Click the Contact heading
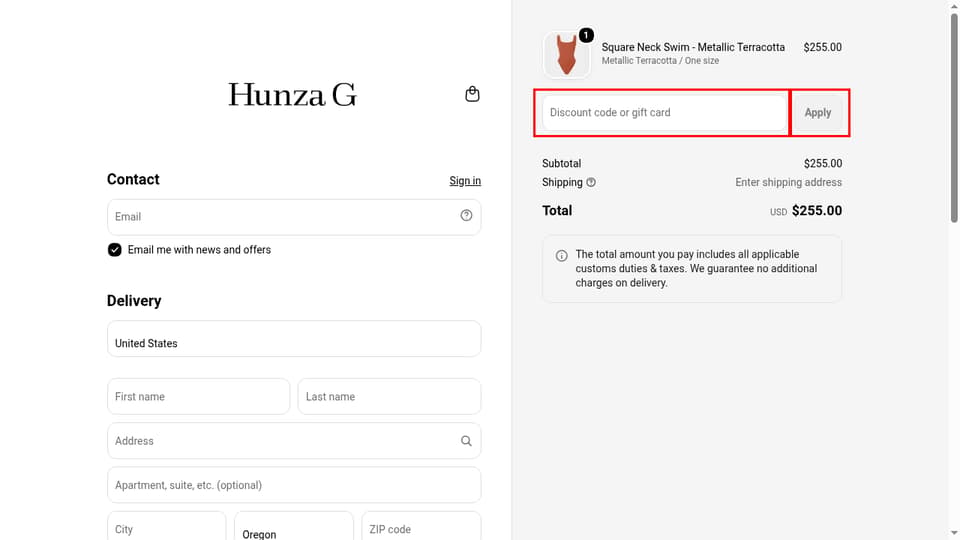The width and height of the screenshot is (960, 540). point(133,179)
